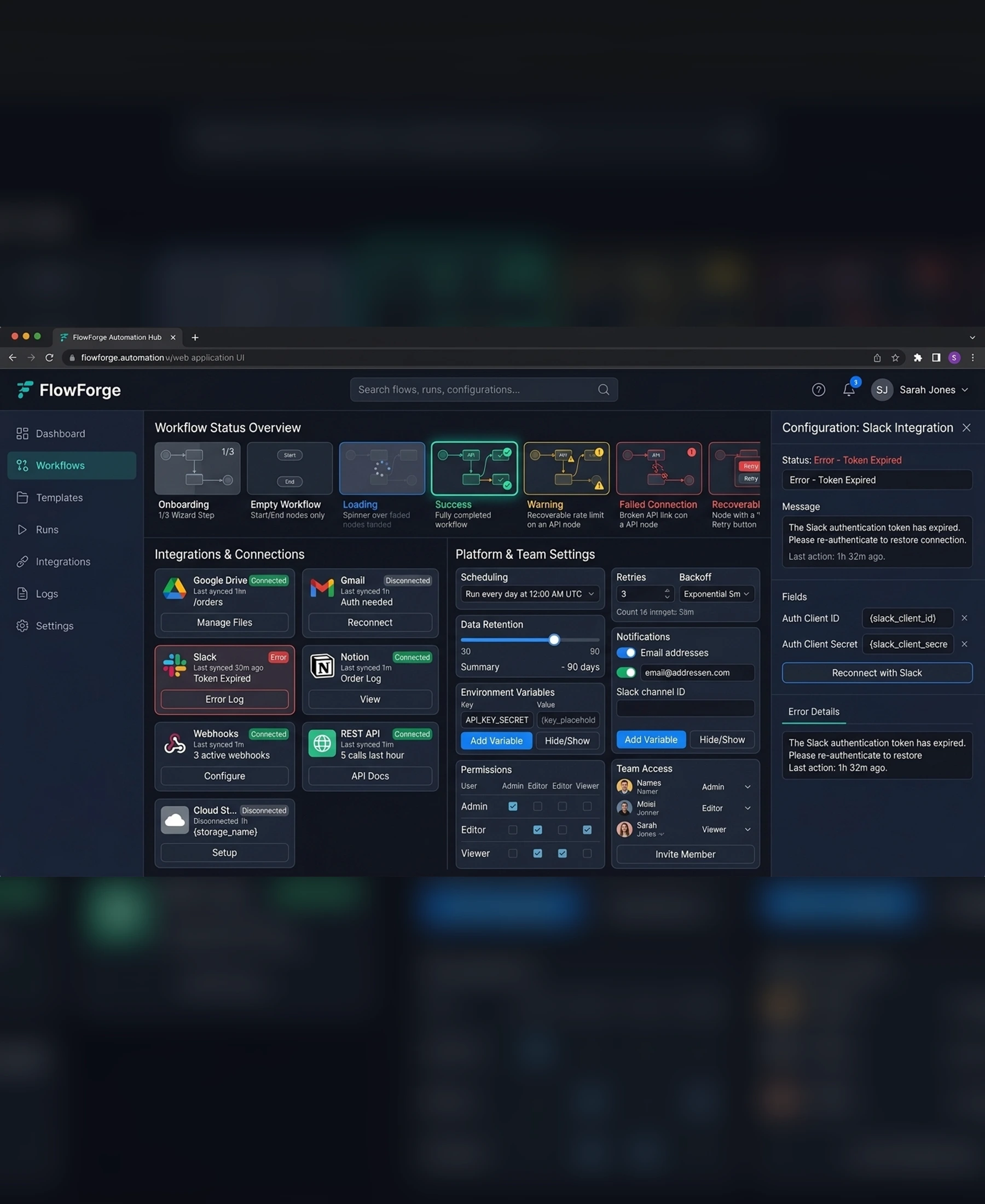
Task: Bookmark this page with the star icon
Action: click(895, 357)
